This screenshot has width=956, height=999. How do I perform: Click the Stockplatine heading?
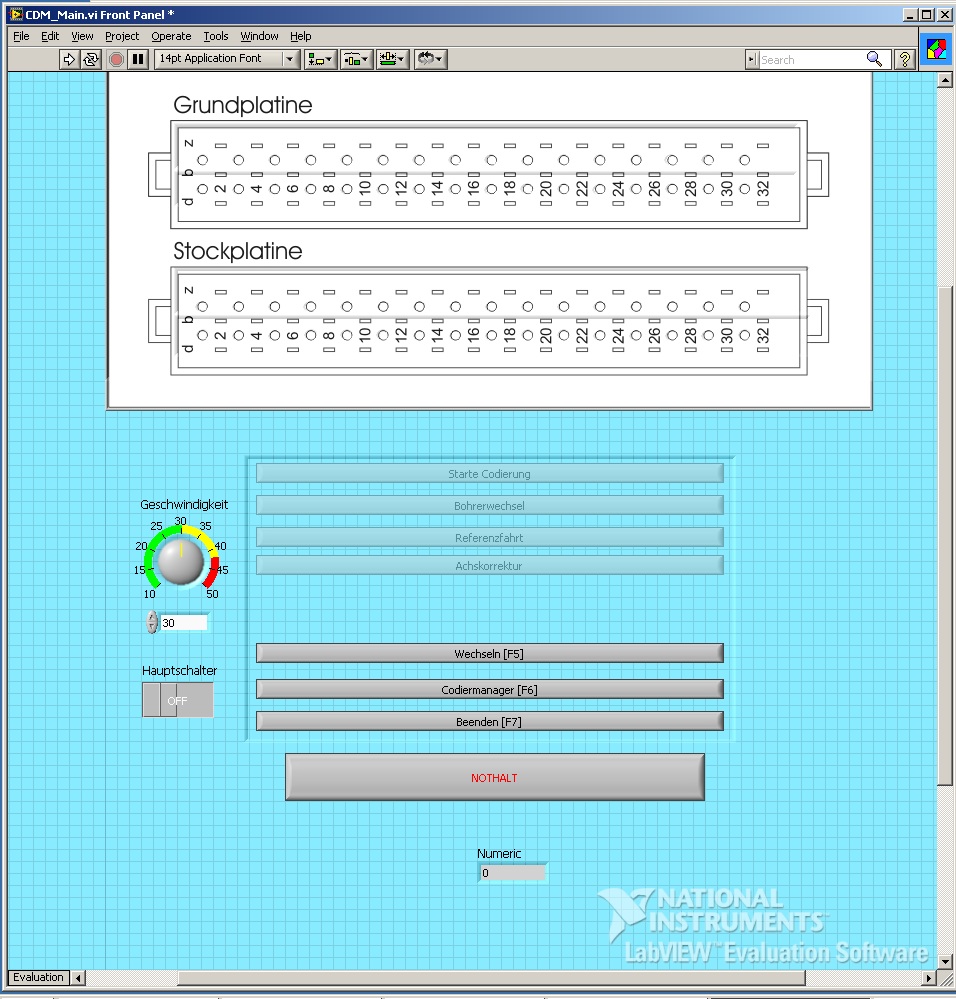pyautogui.click(x=238, y=251)
